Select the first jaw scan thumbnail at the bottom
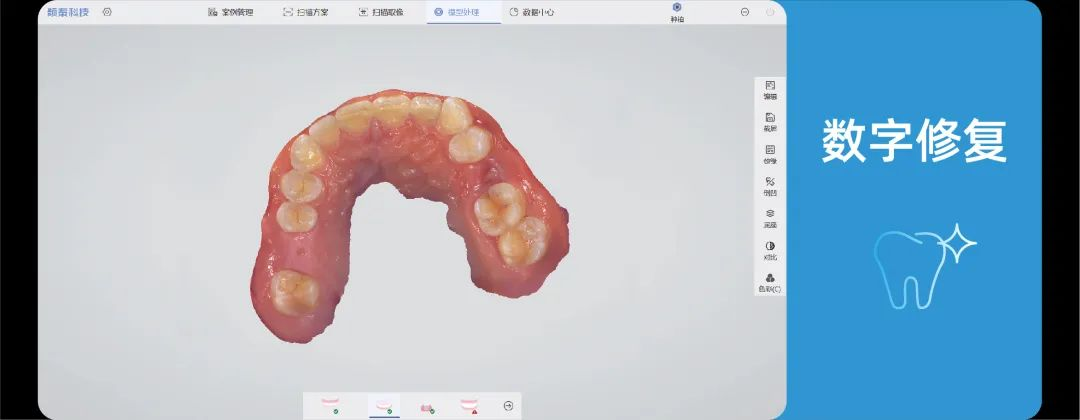Viewport: 1080px width, 420px height. [x=331, y=406]
